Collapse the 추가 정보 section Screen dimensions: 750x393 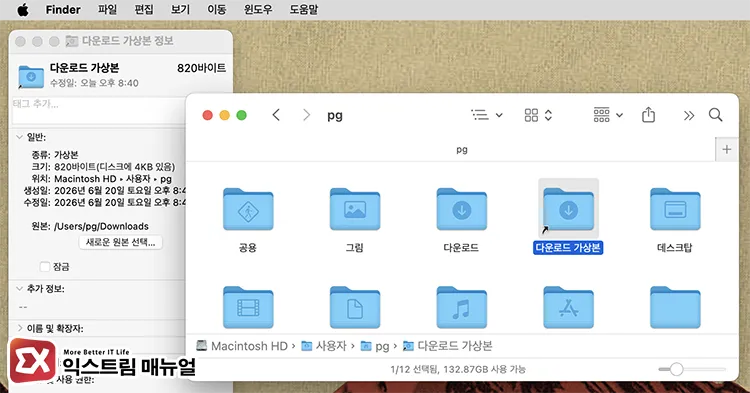20,289
